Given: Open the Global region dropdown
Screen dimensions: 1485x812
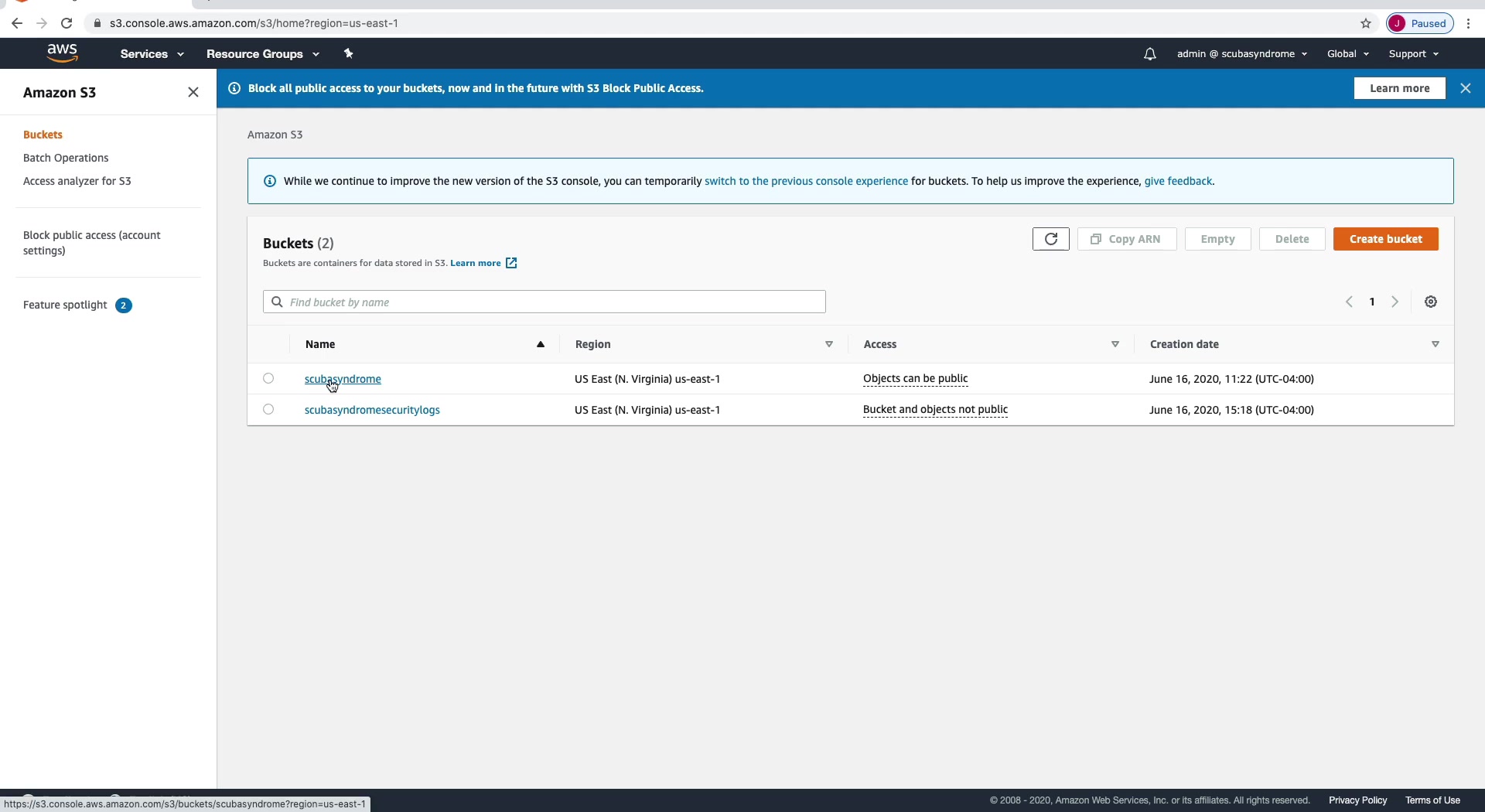Looking at the screenshot, I should coord(1348,54).
